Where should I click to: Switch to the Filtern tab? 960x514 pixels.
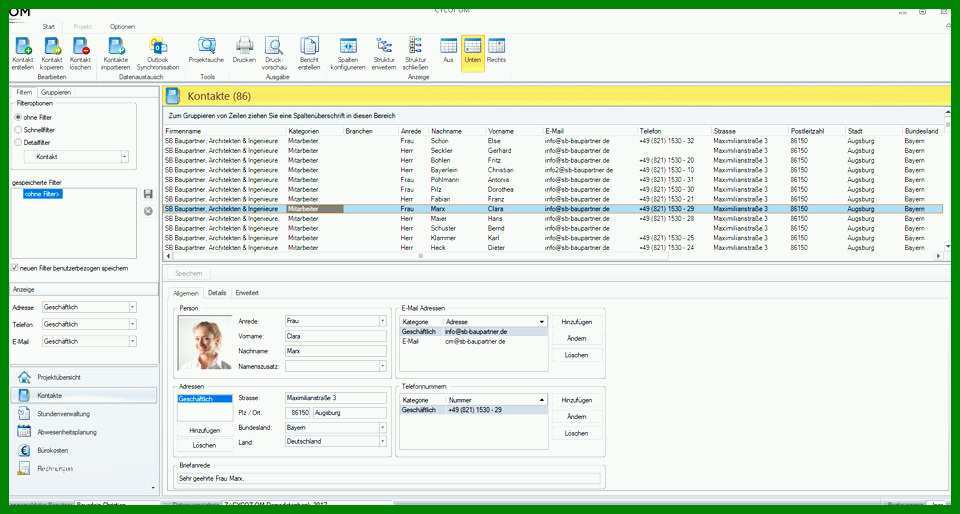click(24, 92)
